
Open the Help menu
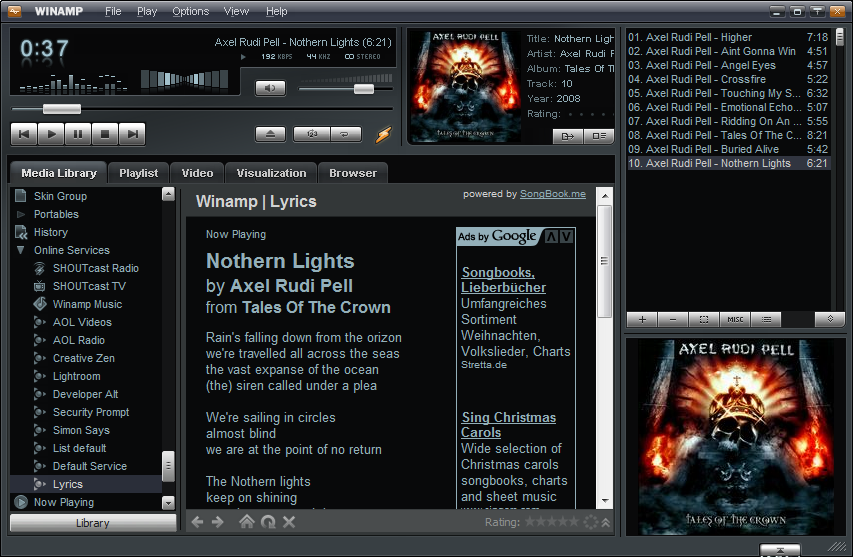tap(276, 11)
